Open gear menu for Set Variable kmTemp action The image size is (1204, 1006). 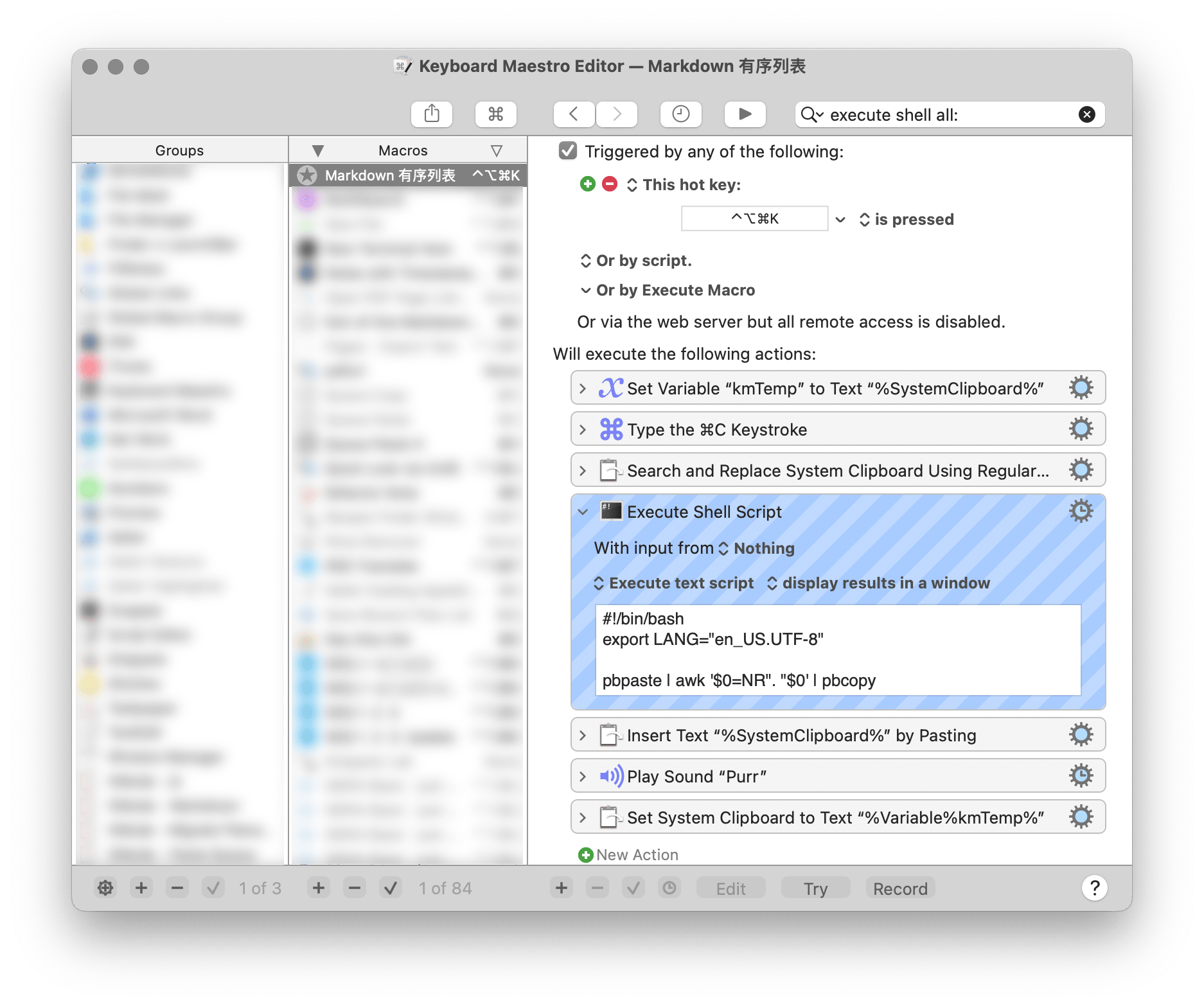[1081, 388]
